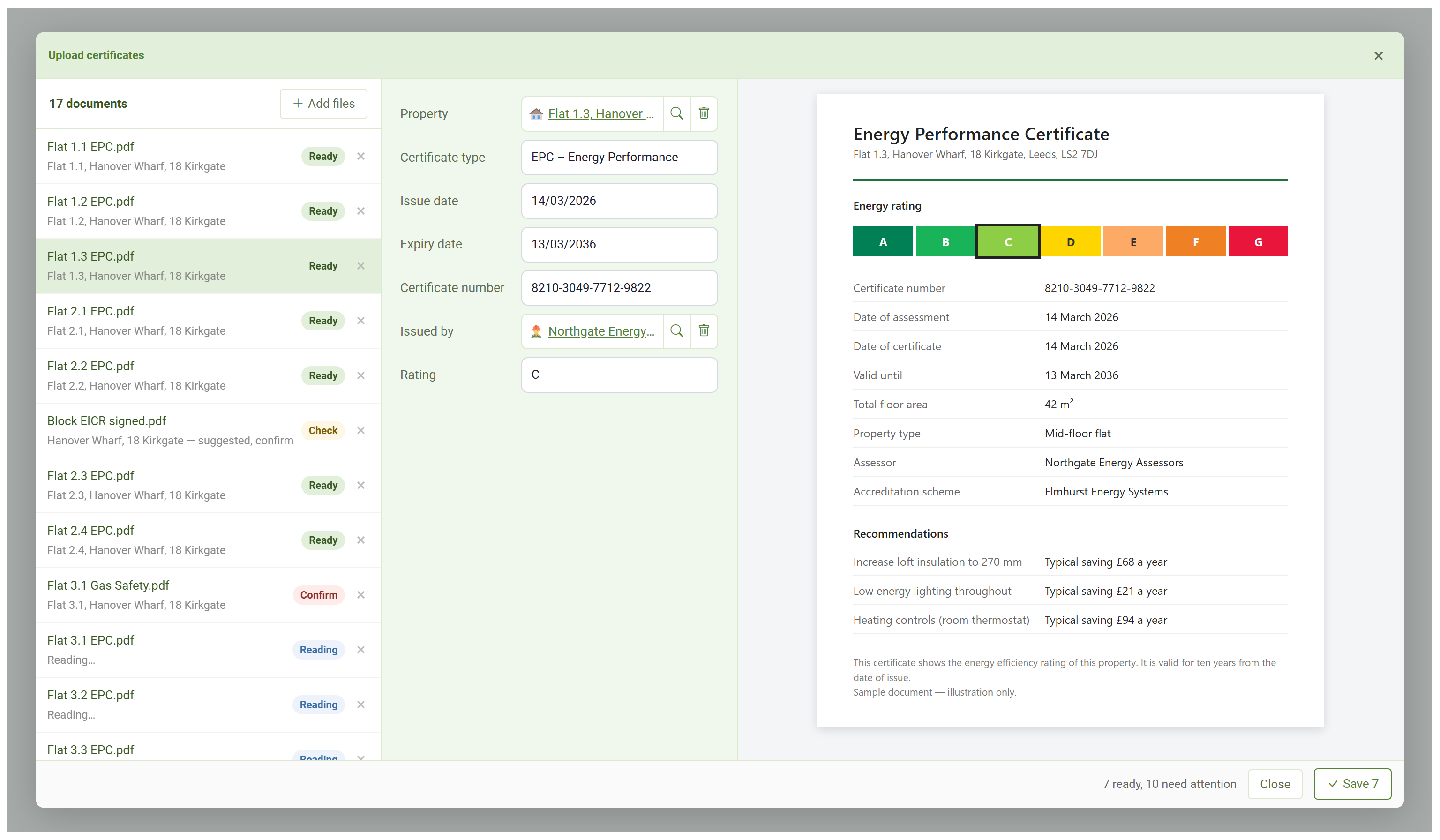Remove Flat 1.2 EPC.pdf from the list
The width and height of the screenshot is (1440, 840).
click(x=360, y=211)
